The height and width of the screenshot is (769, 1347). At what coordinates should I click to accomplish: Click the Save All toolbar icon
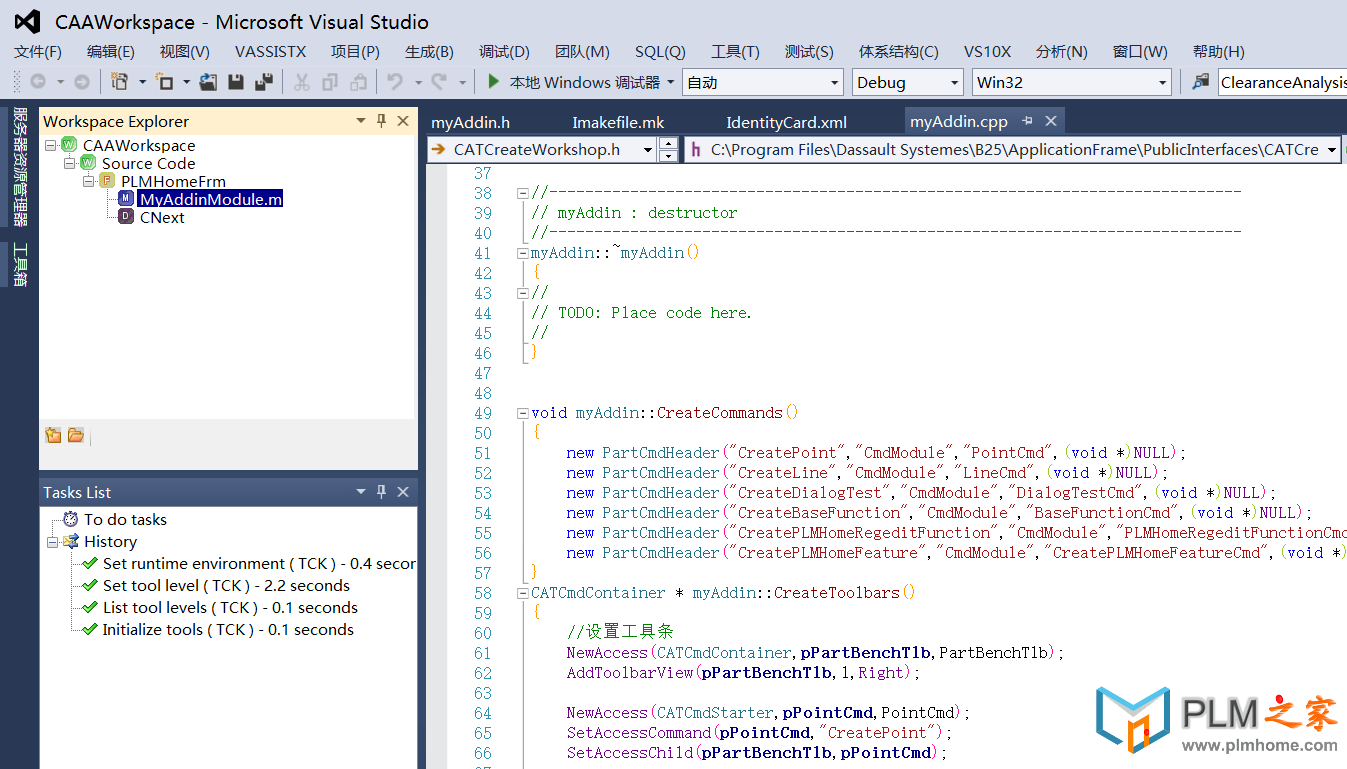point(264,82)
